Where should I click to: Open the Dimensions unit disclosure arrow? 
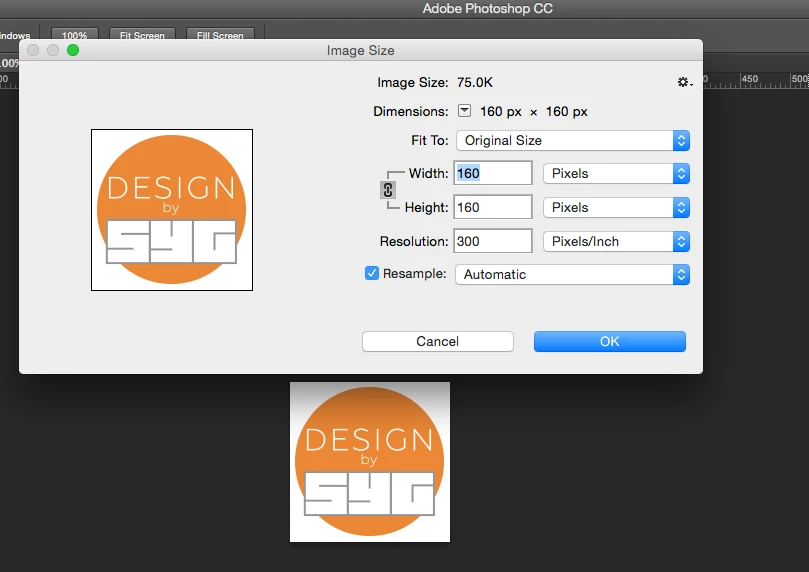[464, 110]
